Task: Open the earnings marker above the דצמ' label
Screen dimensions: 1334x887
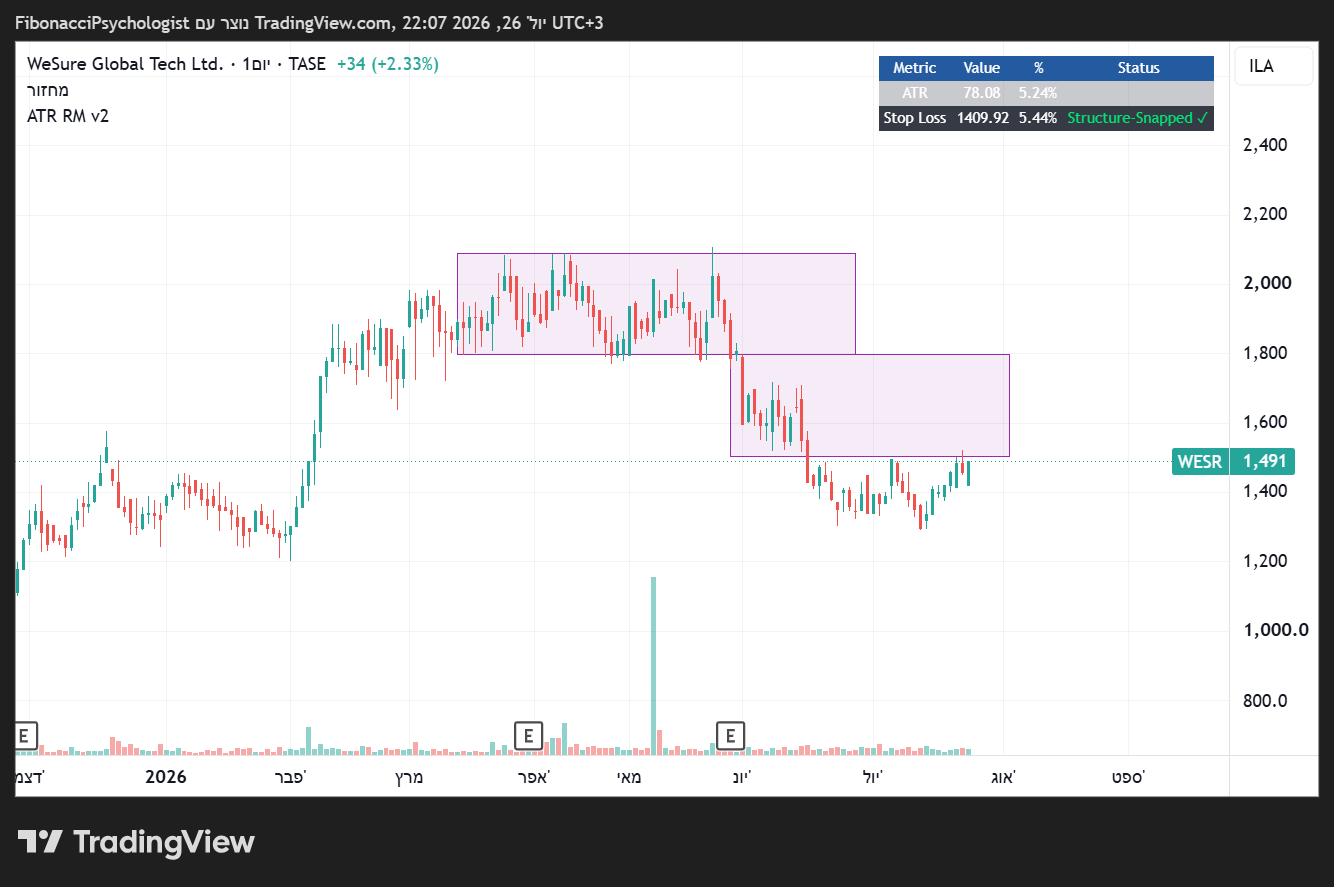Action: [x=27, y=736]
